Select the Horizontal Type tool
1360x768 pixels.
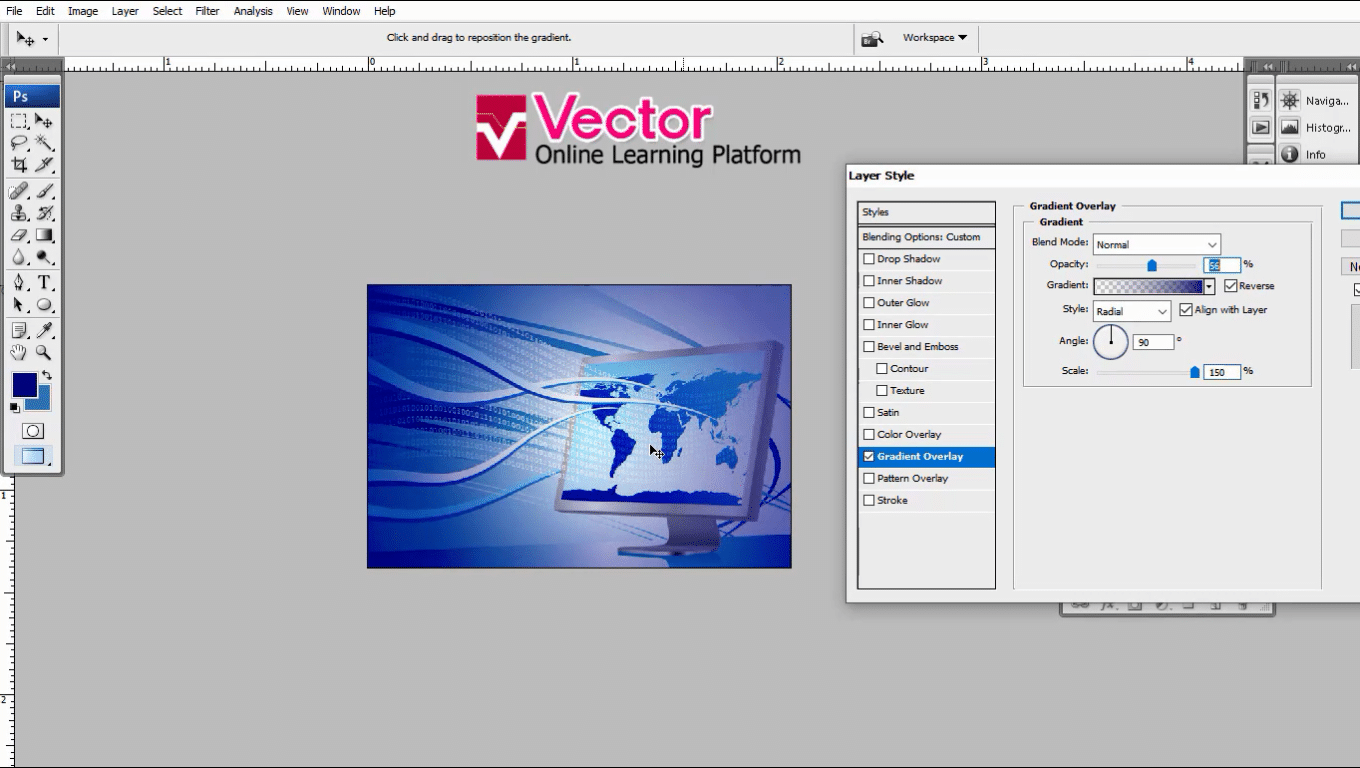point(44,283)
